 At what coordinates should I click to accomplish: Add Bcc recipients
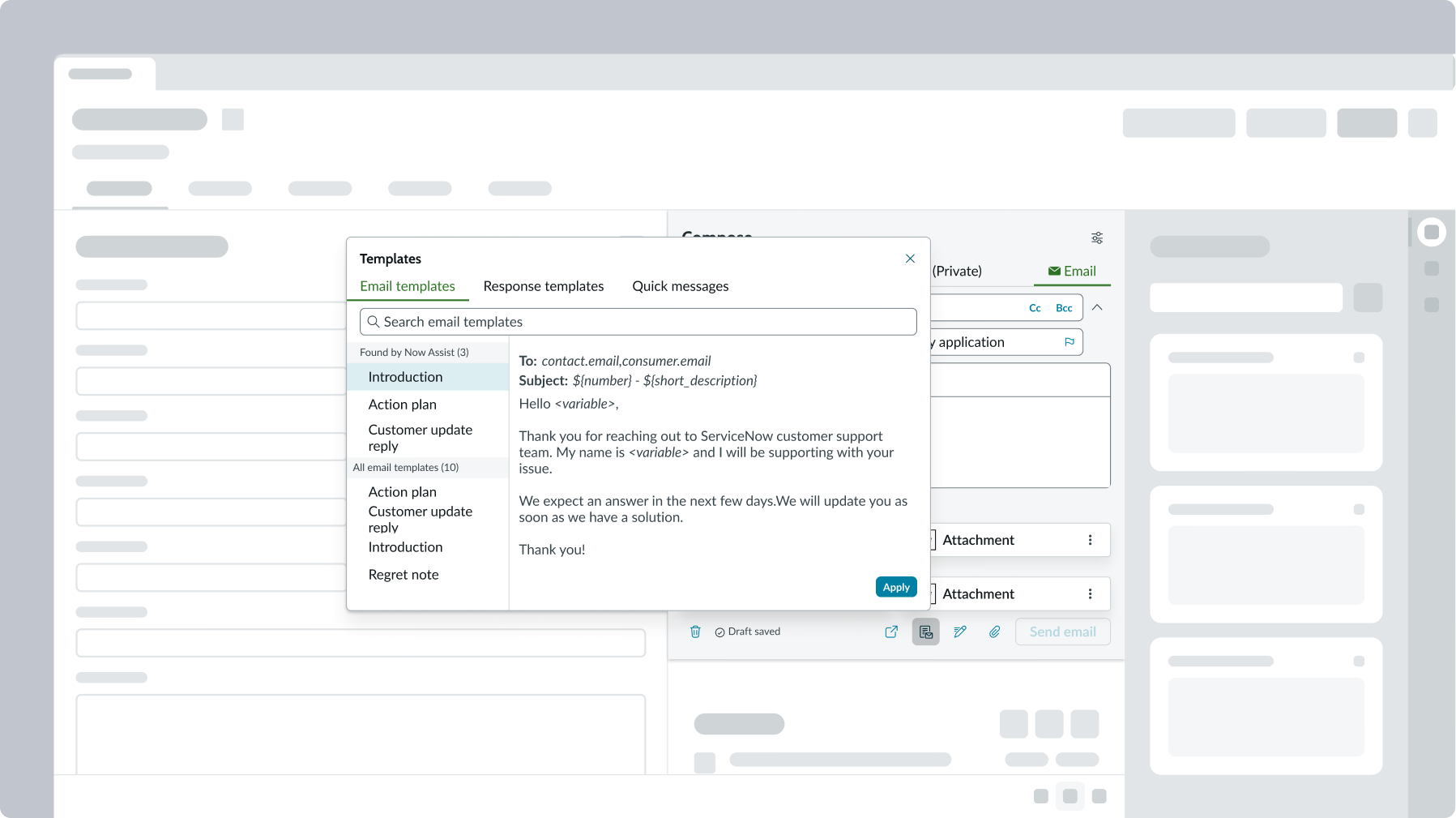(1063, 307)
